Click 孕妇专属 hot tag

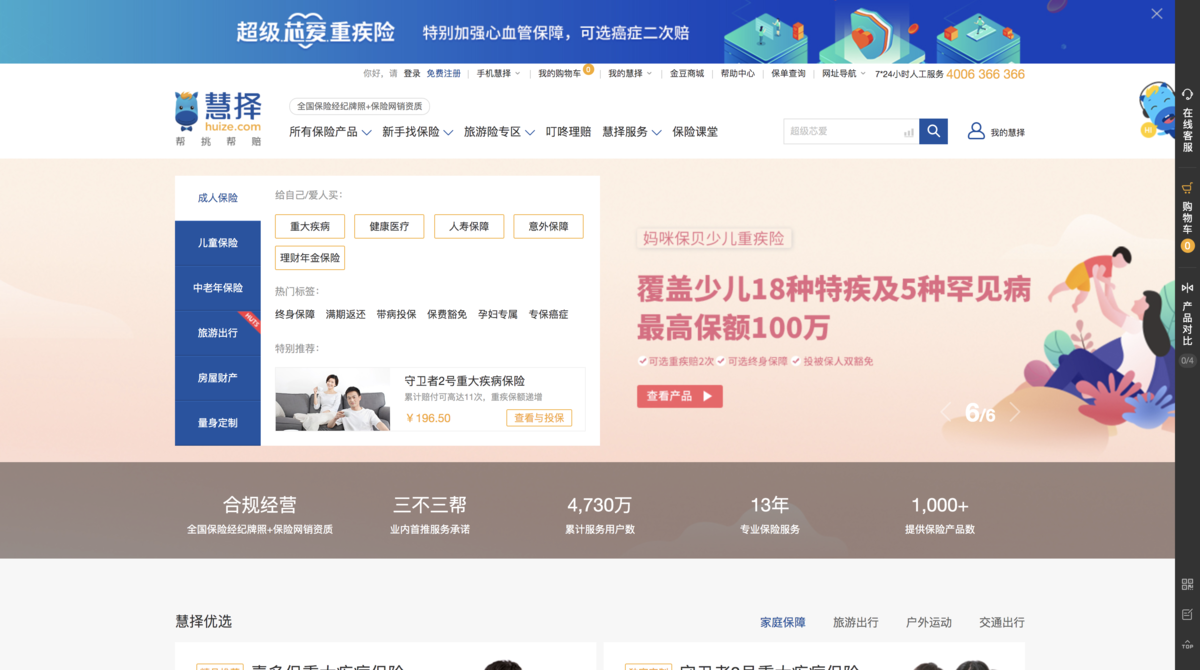pos(498,314)
